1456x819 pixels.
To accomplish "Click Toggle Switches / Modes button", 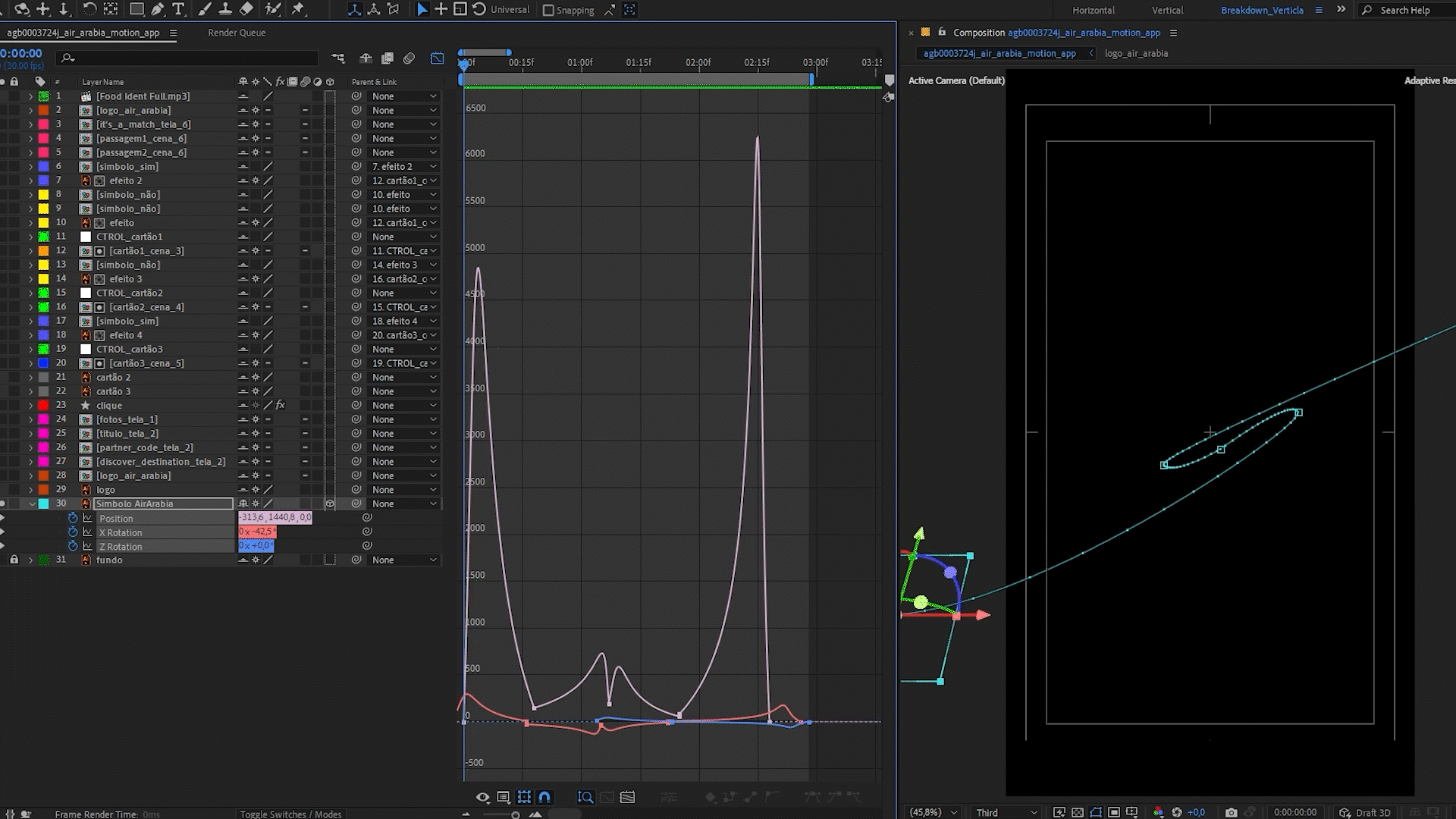I will click(x=290, y=814).
